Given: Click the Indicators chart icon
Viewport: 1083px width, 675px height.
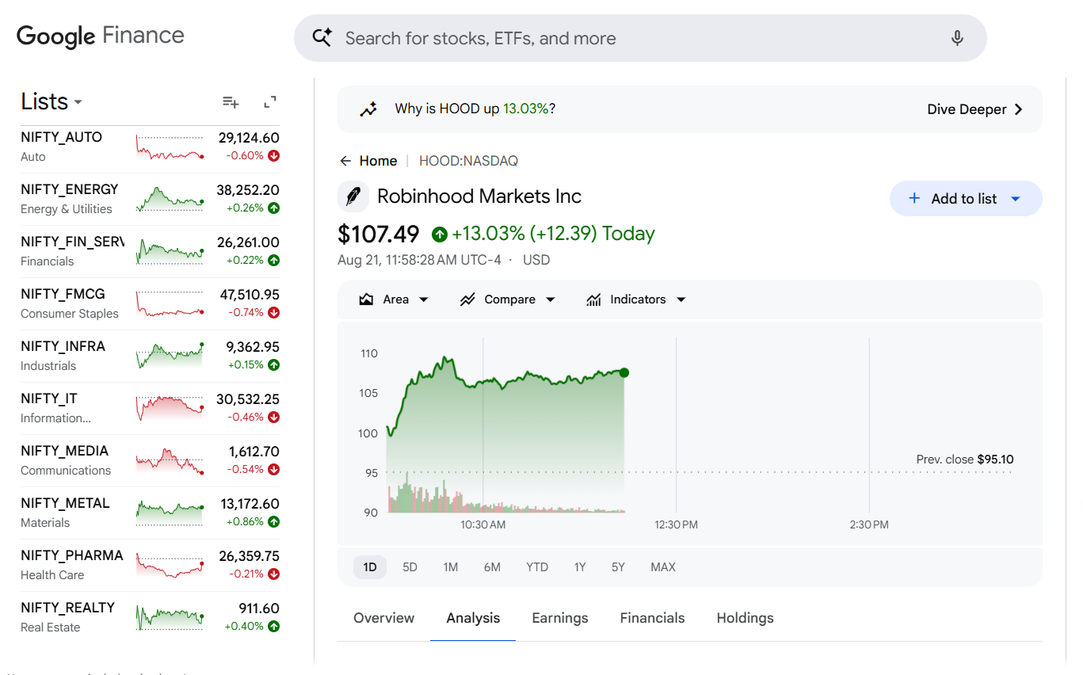Looking at the screenshot, I should pyautogui.click(x=593, y=299).
